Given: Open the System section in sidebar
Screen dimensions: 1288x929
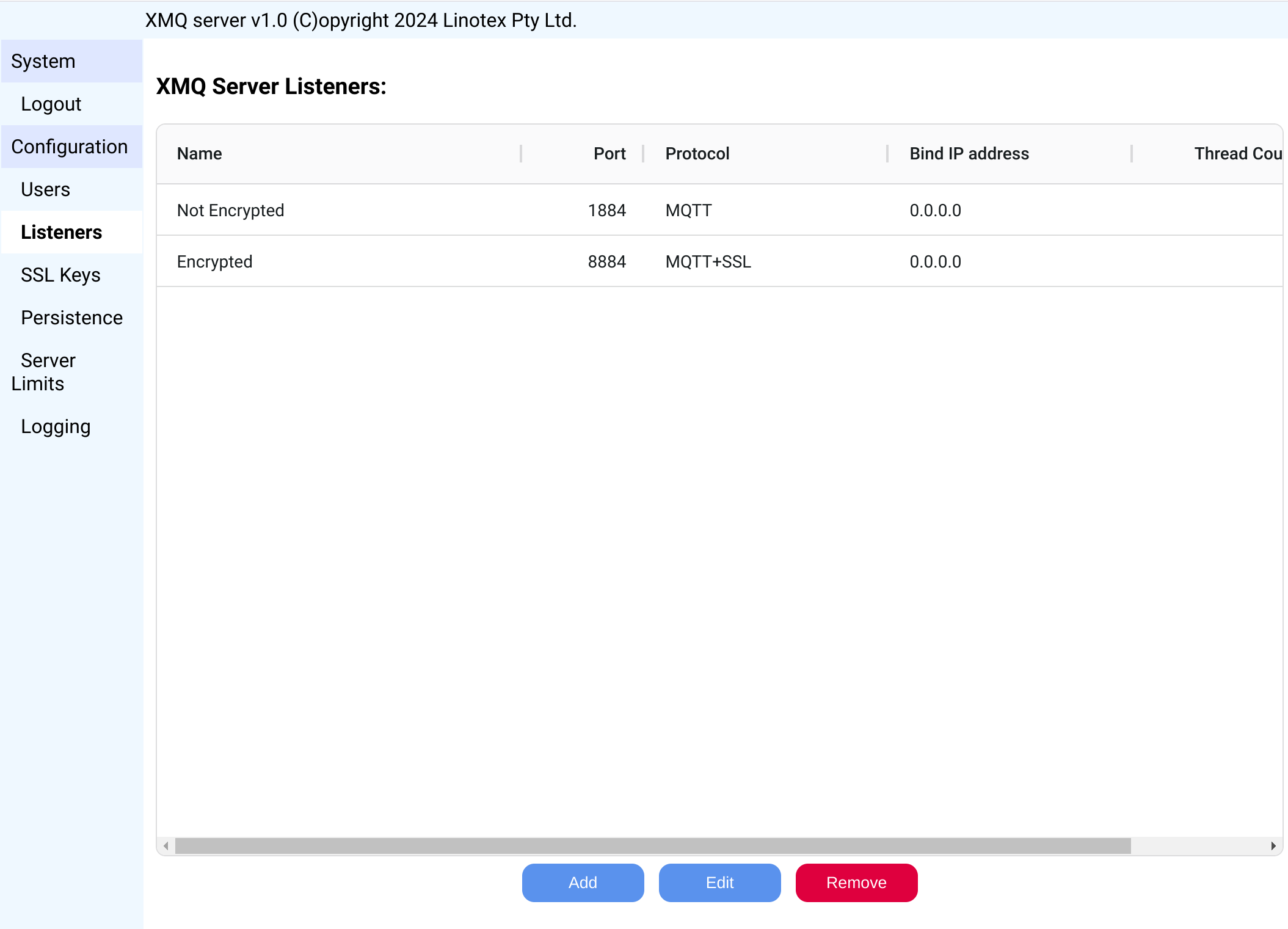Looking at the screenshot, I should click(x=71, y=61).
